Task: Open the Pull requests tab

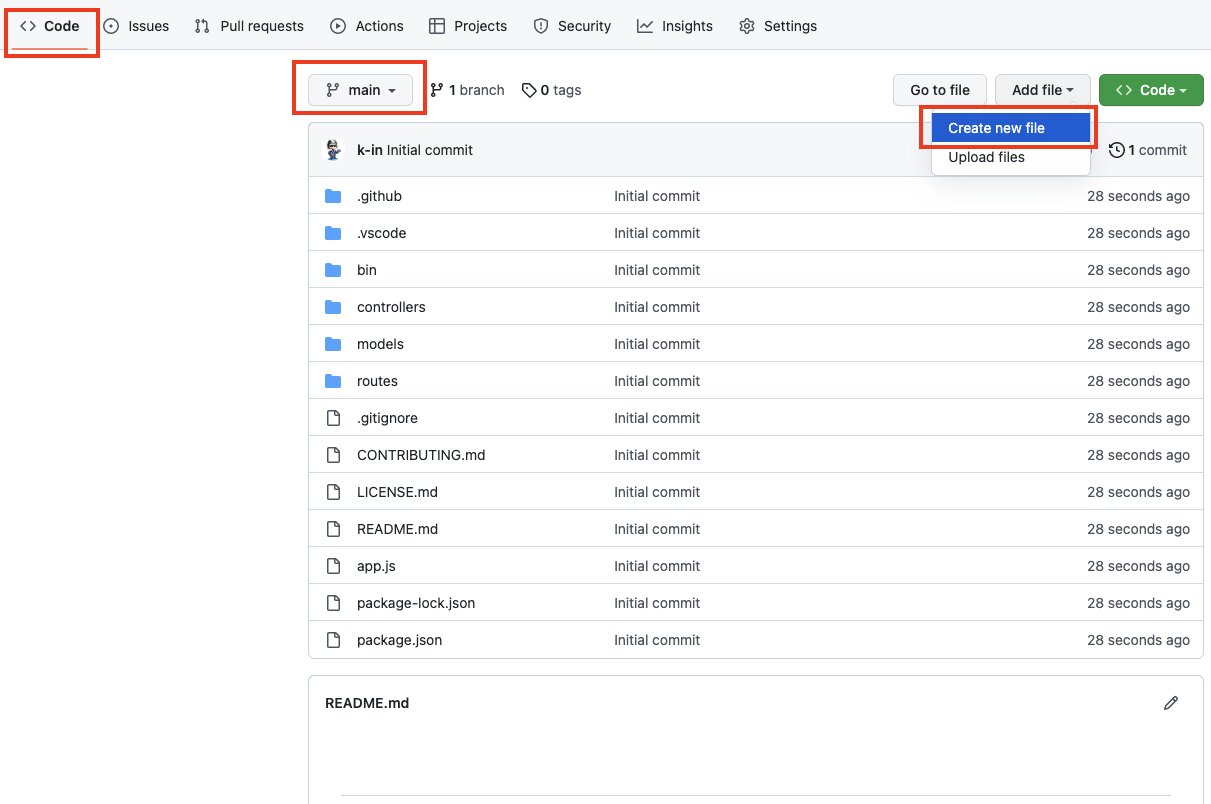Action: pyautogui.click(x=249, y=26)
